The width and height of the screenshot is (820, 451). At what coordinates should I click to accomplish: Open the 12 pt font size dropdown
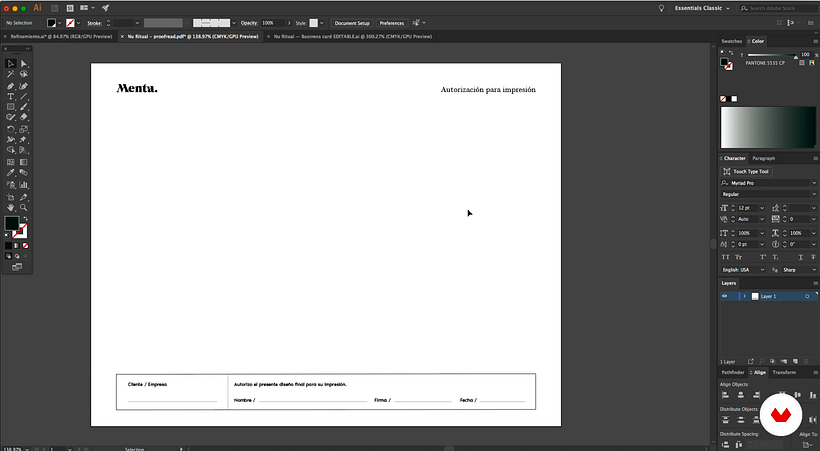[x=761, y=208]
